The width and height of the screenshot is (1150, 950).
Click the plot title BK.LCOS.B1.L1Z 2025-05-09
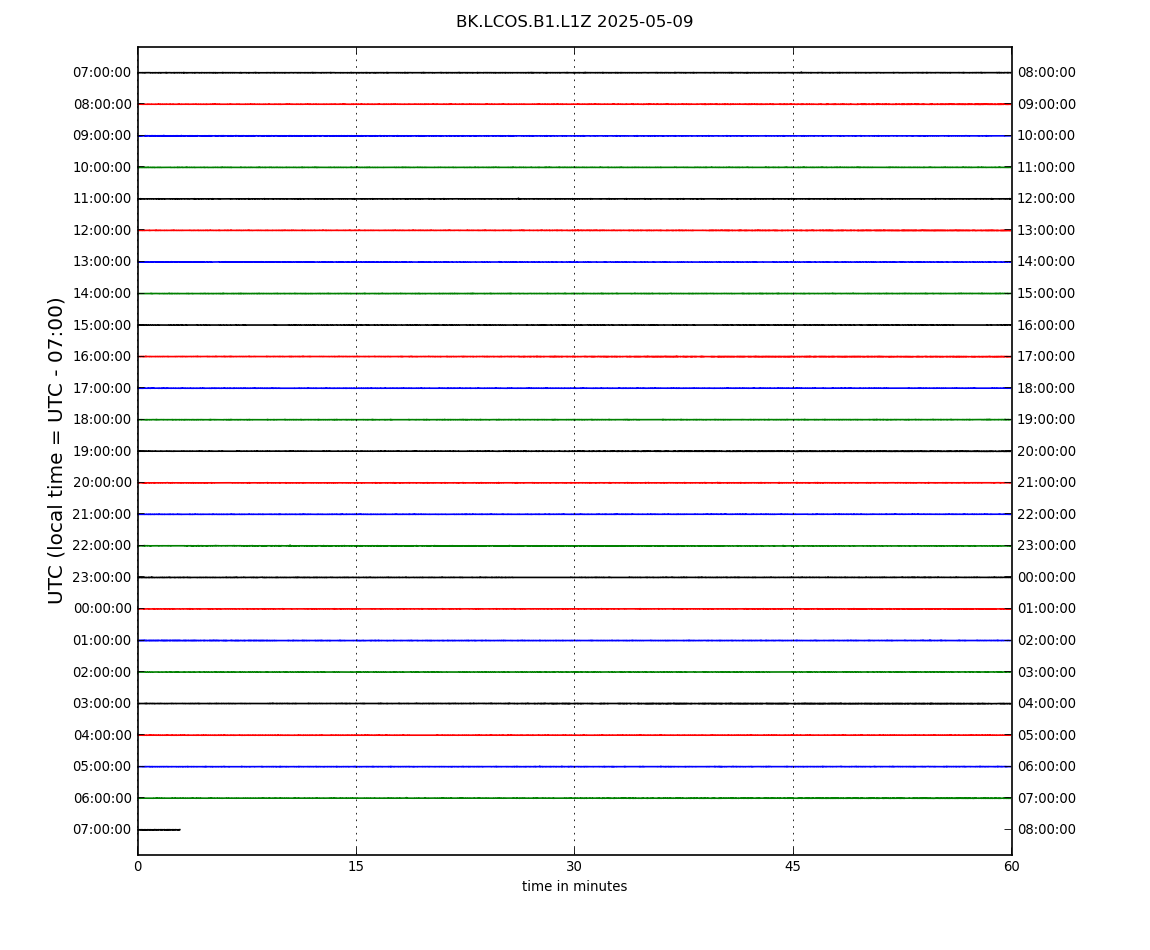(574, 21)
